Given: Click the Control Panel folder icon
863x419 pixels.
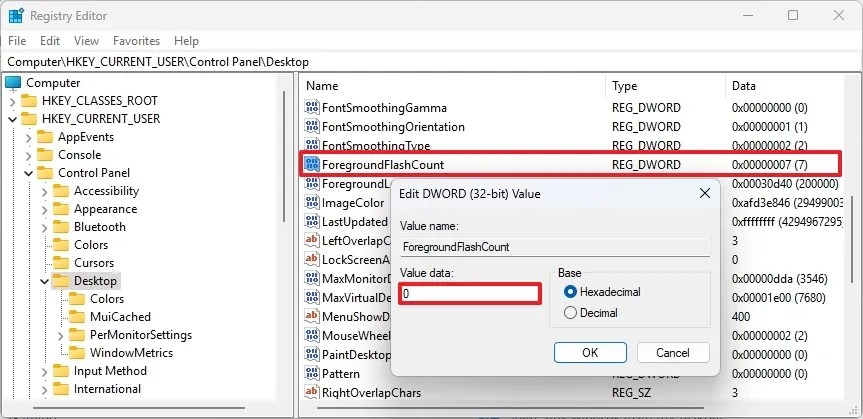Looking at the screenshot, I should click(45, 173).
